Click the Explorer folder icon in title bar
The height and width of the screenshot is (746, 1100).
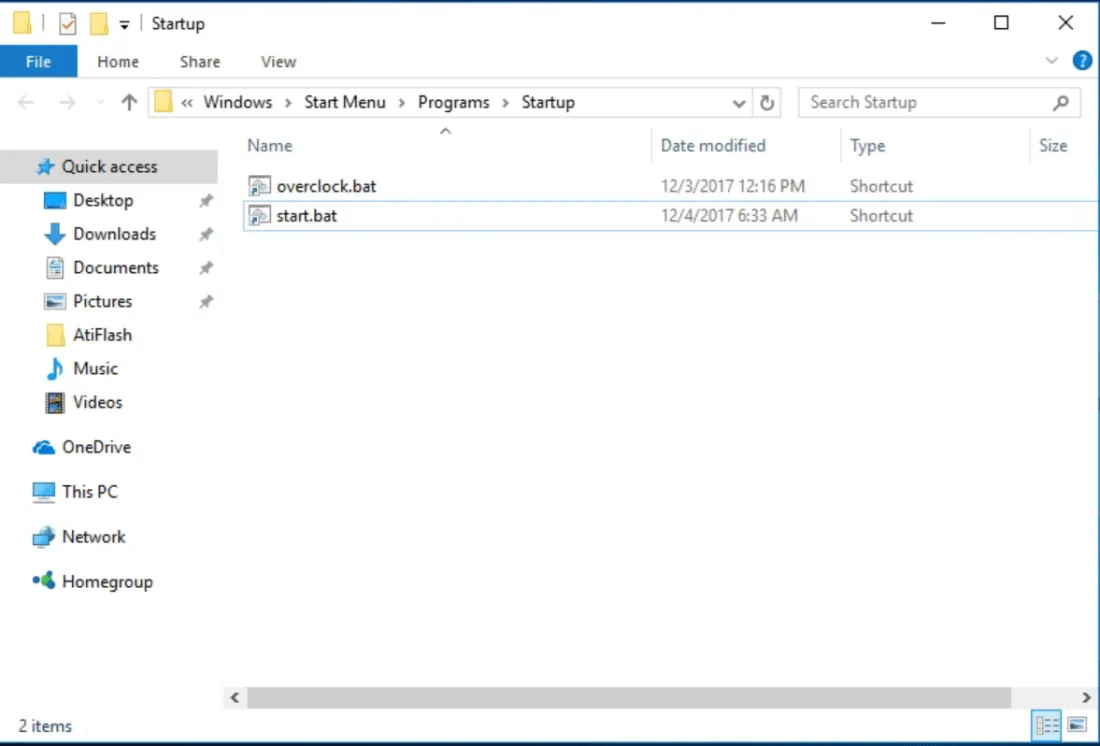tap(22, 24)
